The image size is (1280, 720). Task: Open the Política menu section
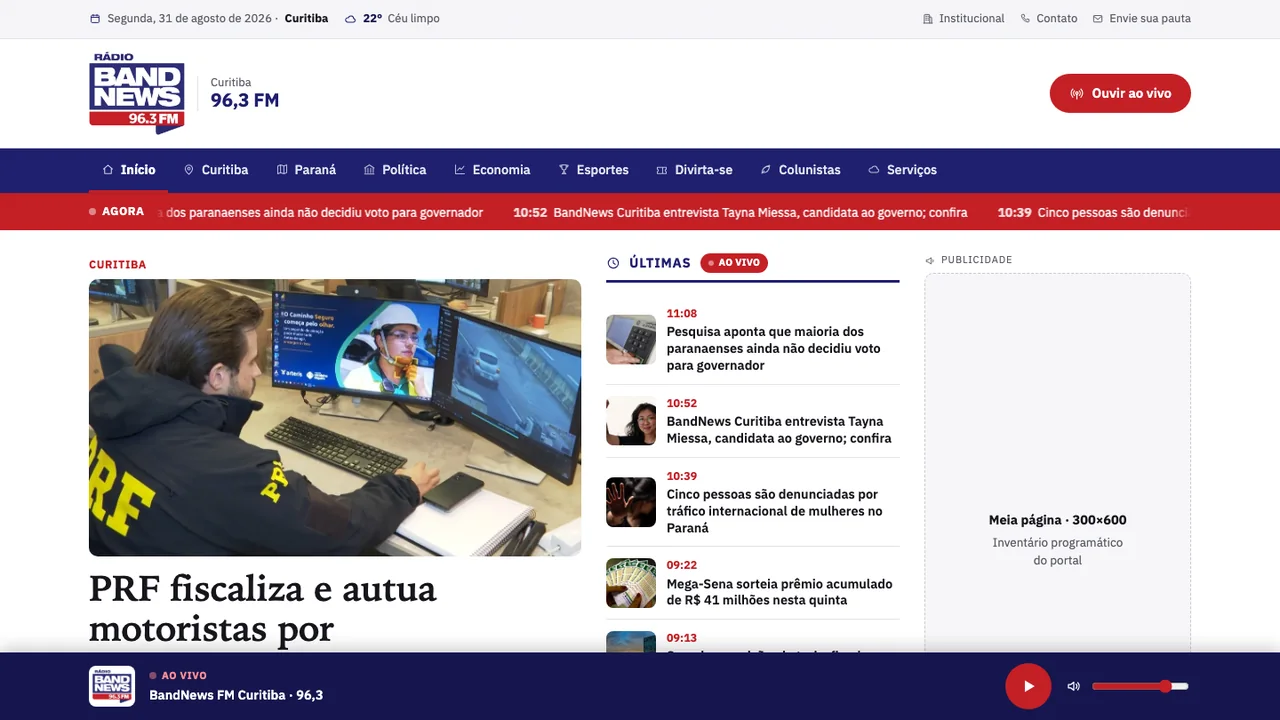395,170
